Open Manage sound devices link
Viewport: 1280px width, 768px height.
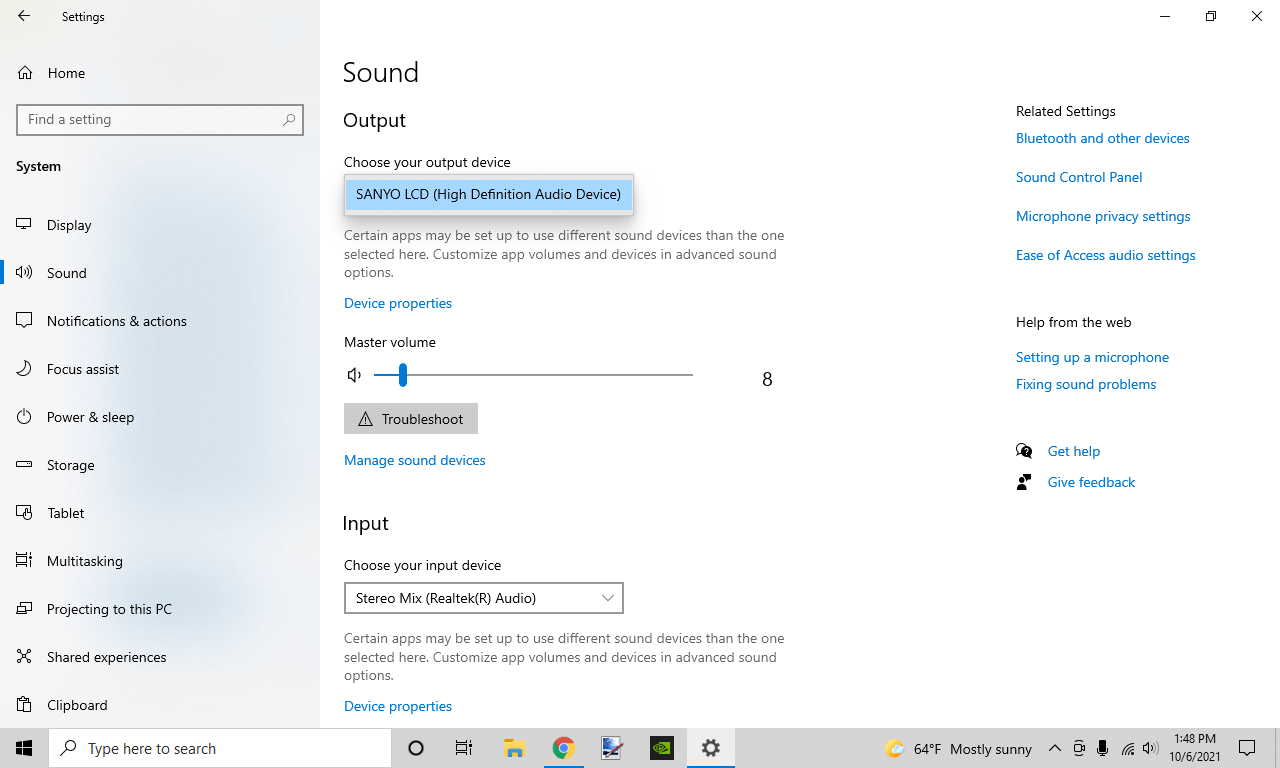pyautogui.click(x=415, y=460)
